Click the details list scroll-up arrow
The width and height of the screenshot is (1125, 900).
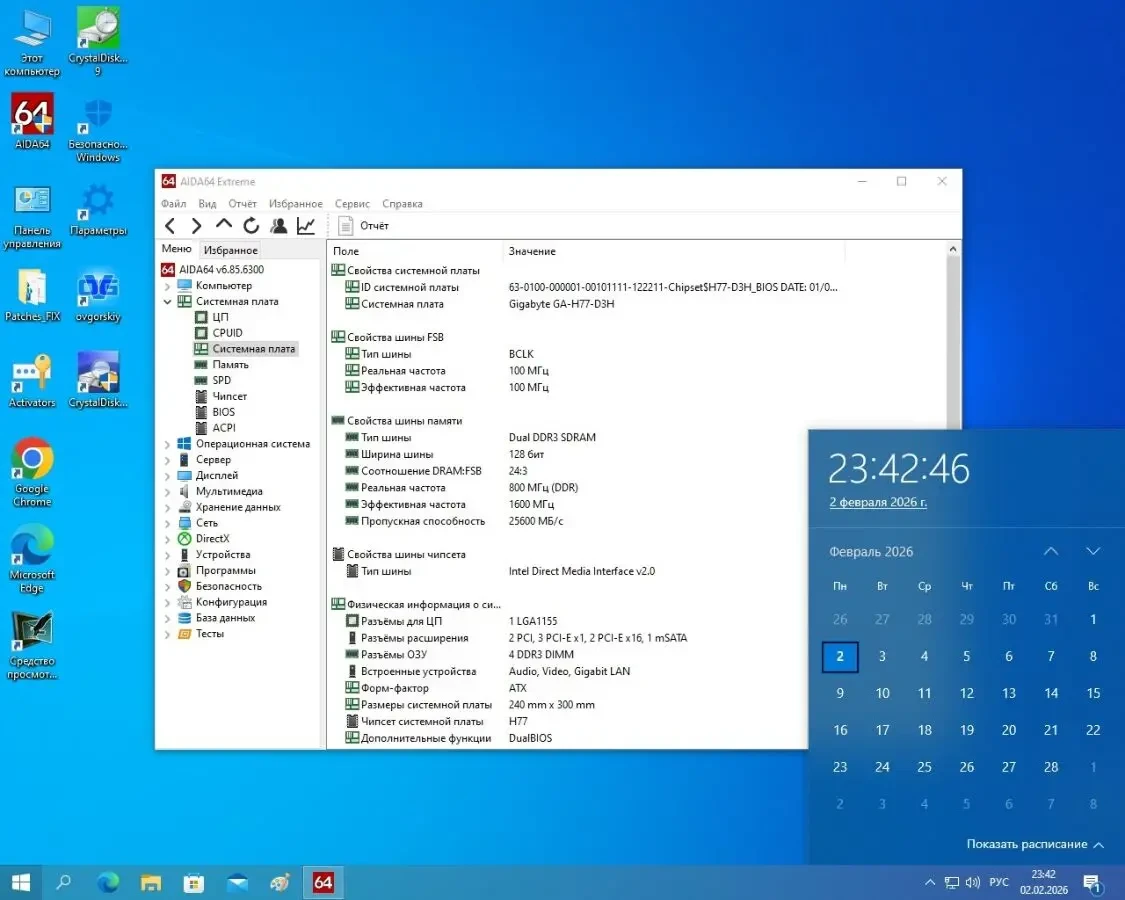pyautogui.click(x=953, y=249)
